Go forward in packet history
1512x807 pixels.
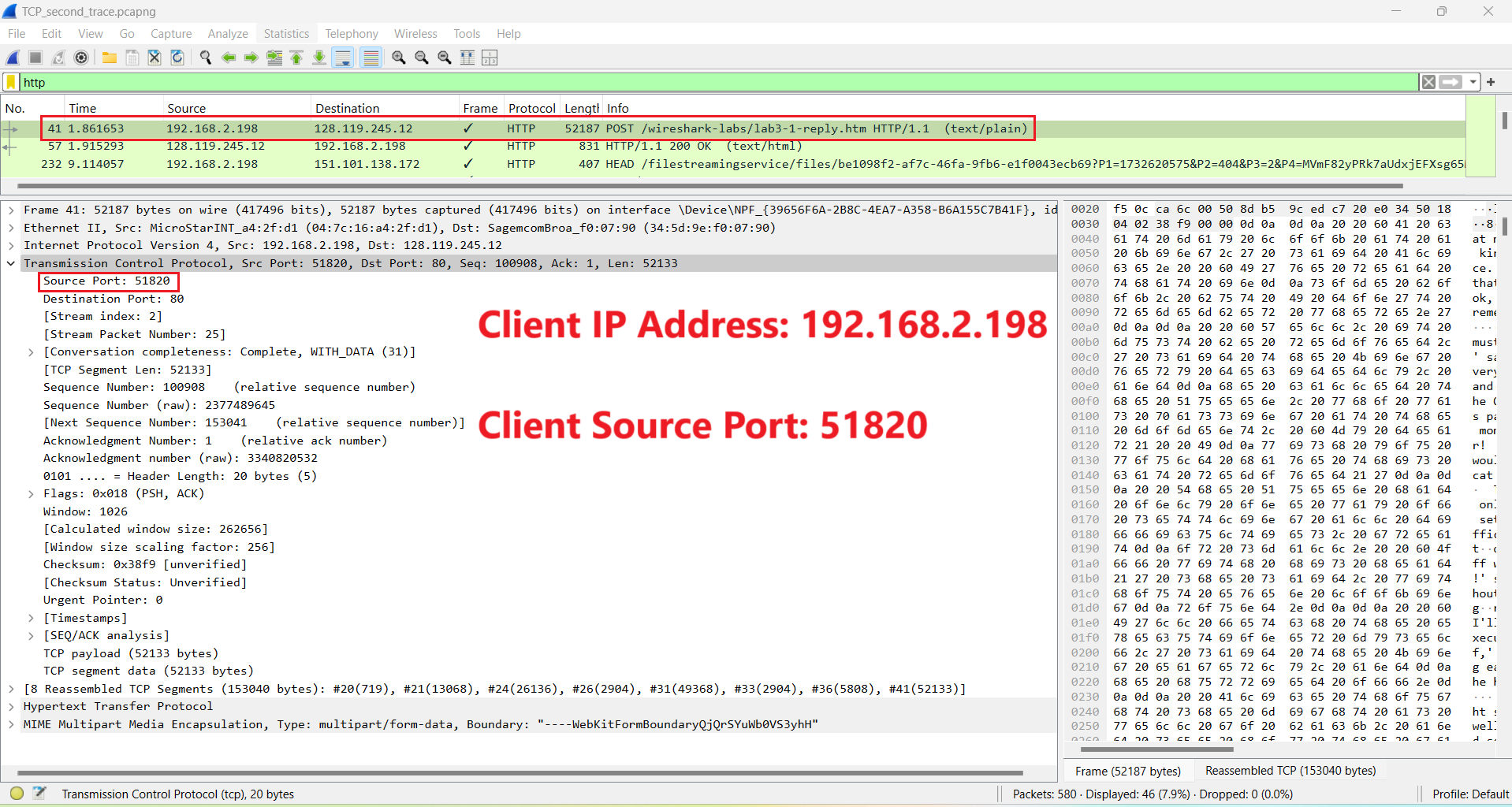point(251,58)
